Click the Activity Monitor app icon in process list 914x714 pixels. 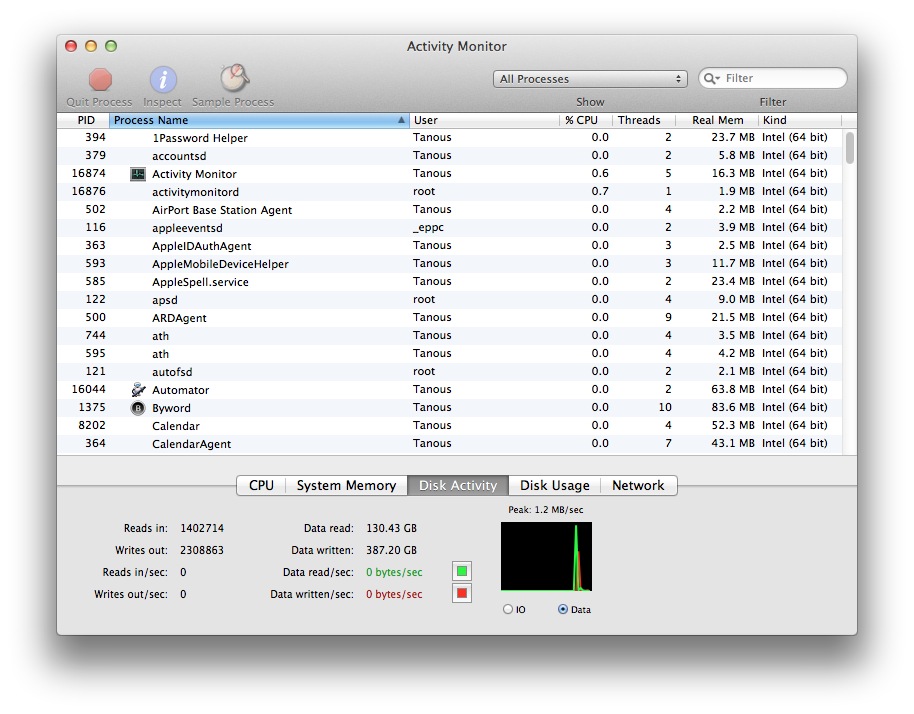(138, 173)
